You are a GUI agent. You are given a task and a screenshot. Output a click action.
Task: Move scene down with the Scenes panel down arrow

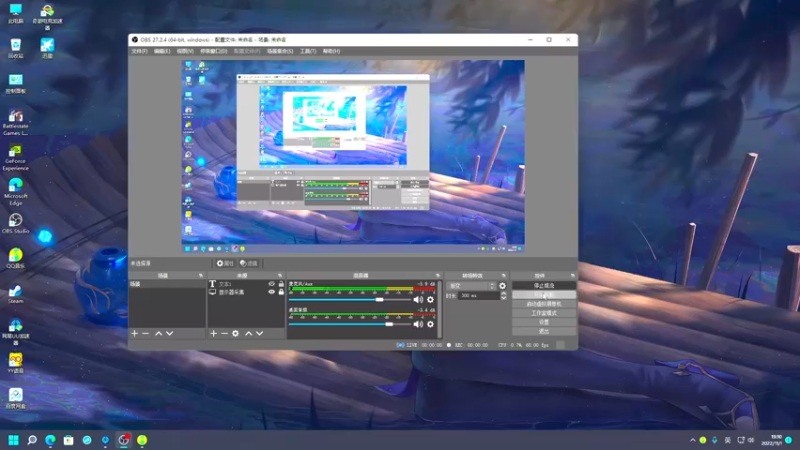point(169,333)
